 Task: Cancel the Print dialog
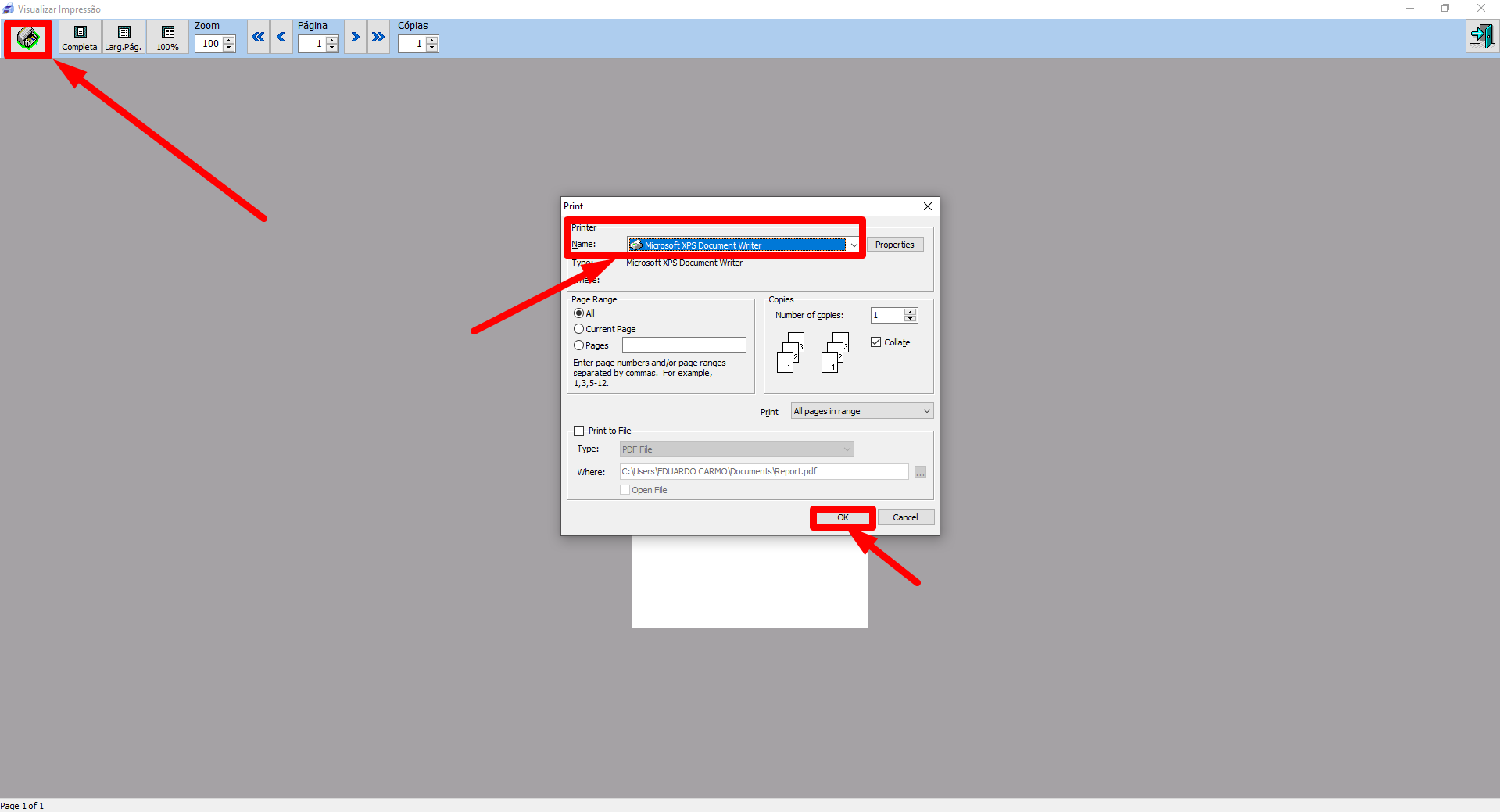click(905, 517)
